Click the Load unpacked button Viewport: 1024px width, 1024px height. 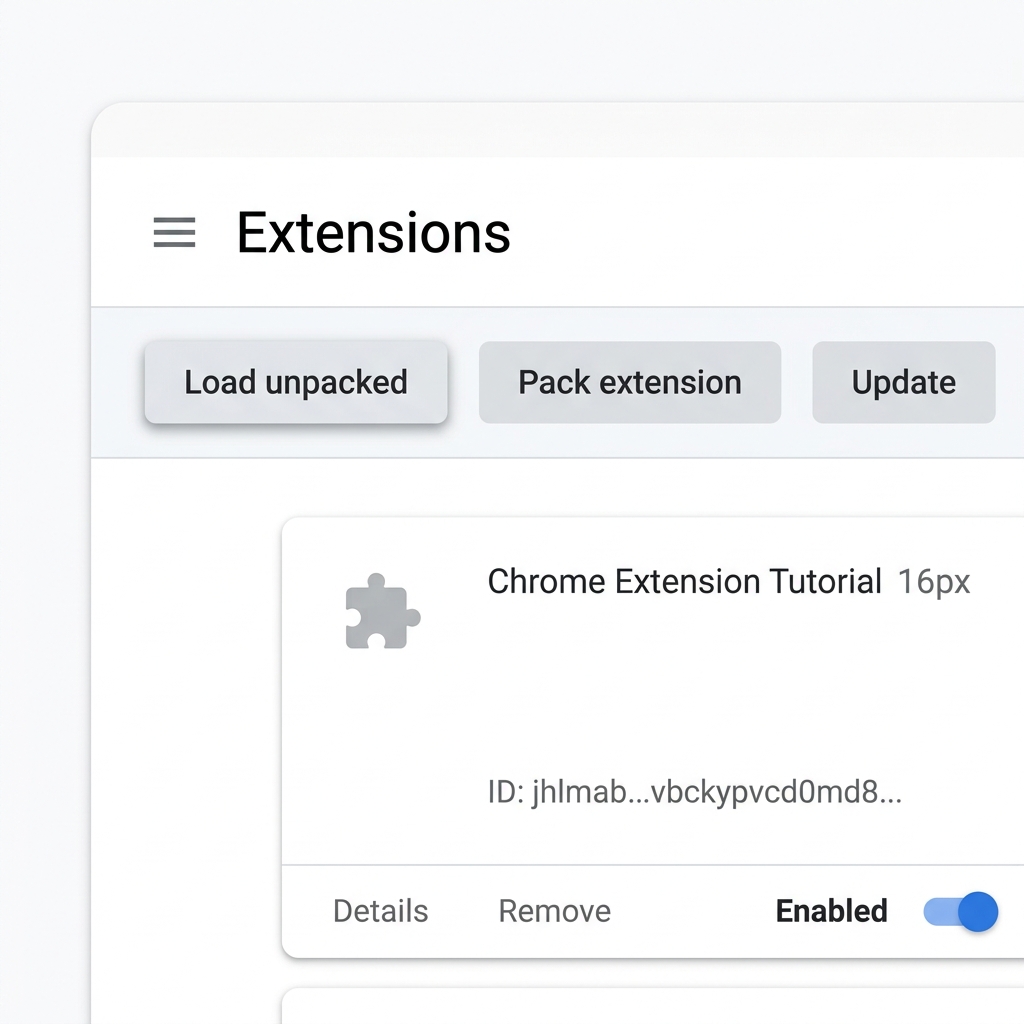296,382
